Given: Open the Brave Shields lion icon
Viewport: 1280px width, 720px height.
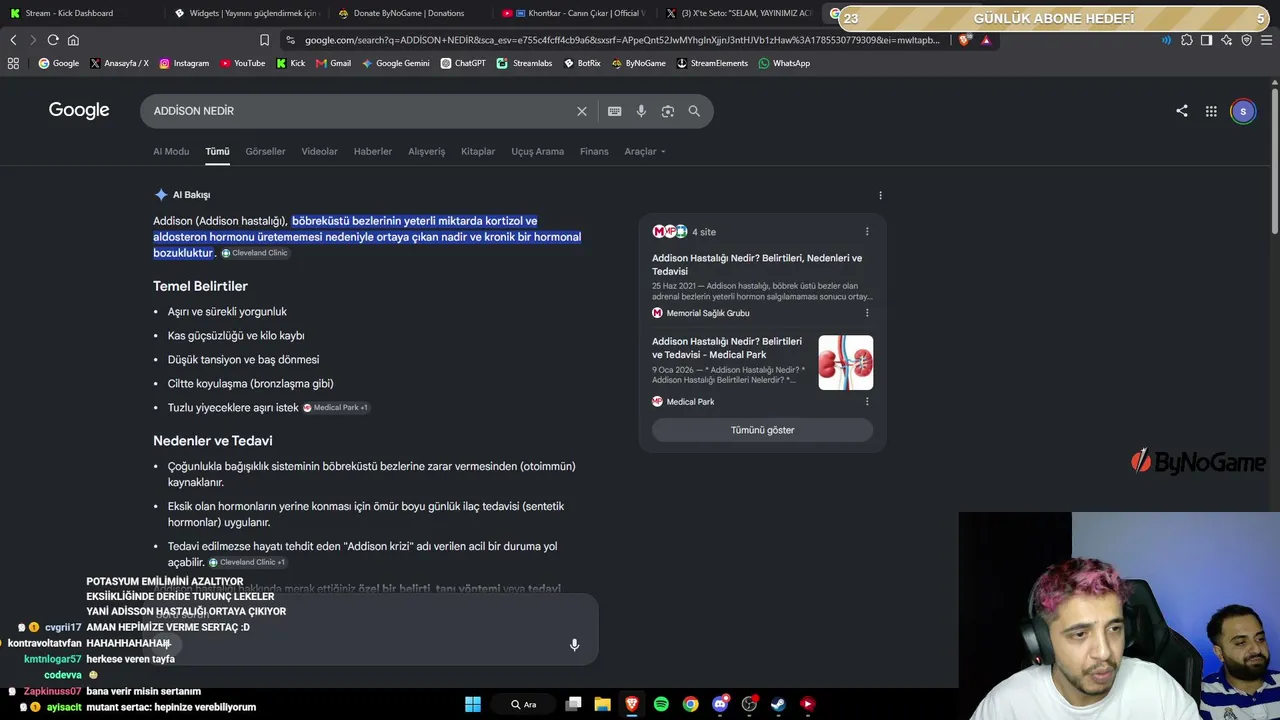Looking at the screenshot, I should pos(964,40).
